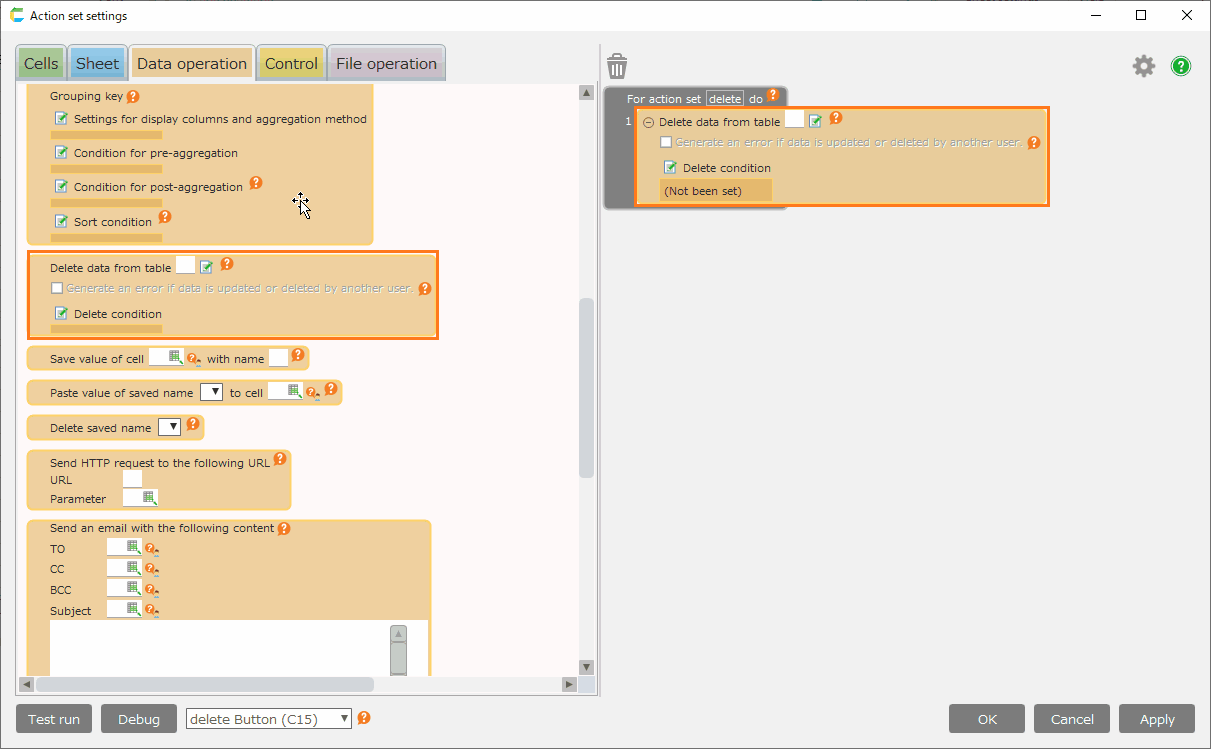
Task: Click the action list scroll right arrow
Action: click(569, 684)
